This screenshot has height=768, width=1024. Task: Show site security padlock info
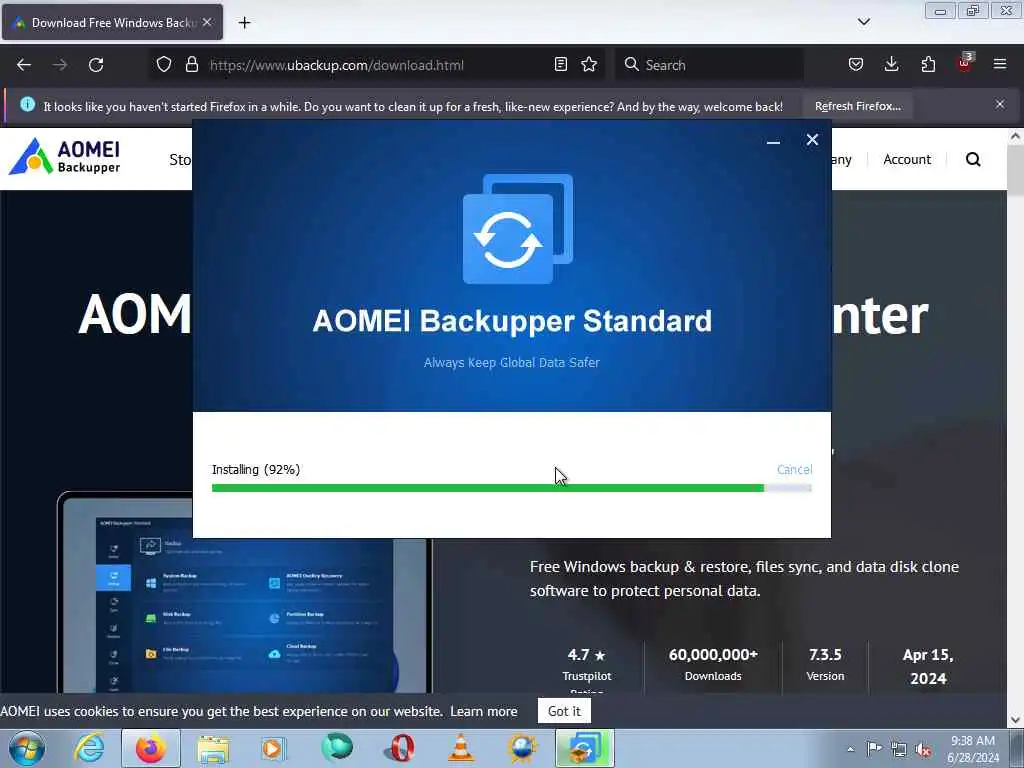click(191, 65)
